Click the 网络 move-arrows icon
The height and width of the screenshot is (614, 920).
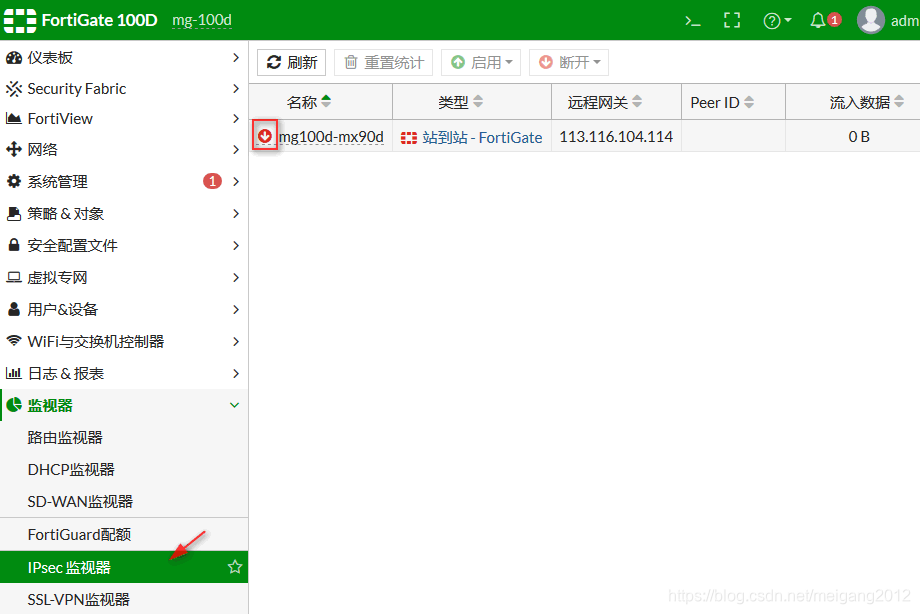click(13, 150)
